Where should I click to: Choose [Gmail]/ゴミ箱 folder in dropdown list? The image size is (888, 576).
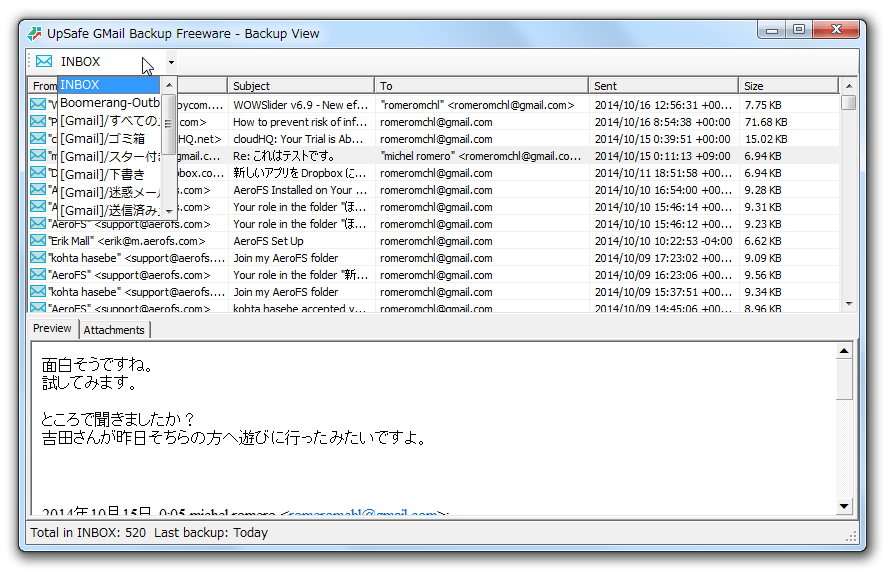(109, 139)
